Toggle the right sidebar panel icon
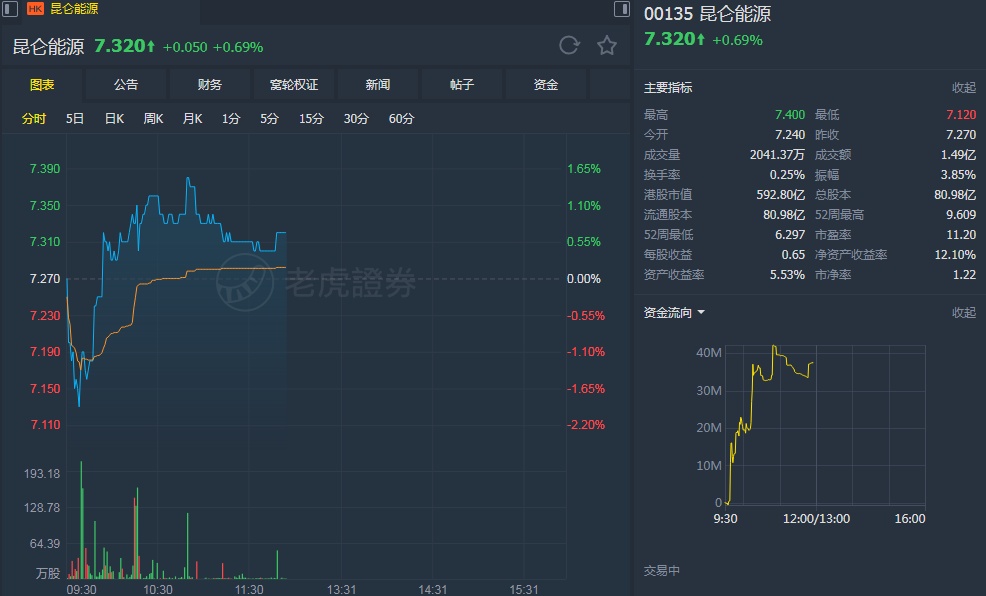This screenshot has width=986, height=596. click(x=621, y=9)
